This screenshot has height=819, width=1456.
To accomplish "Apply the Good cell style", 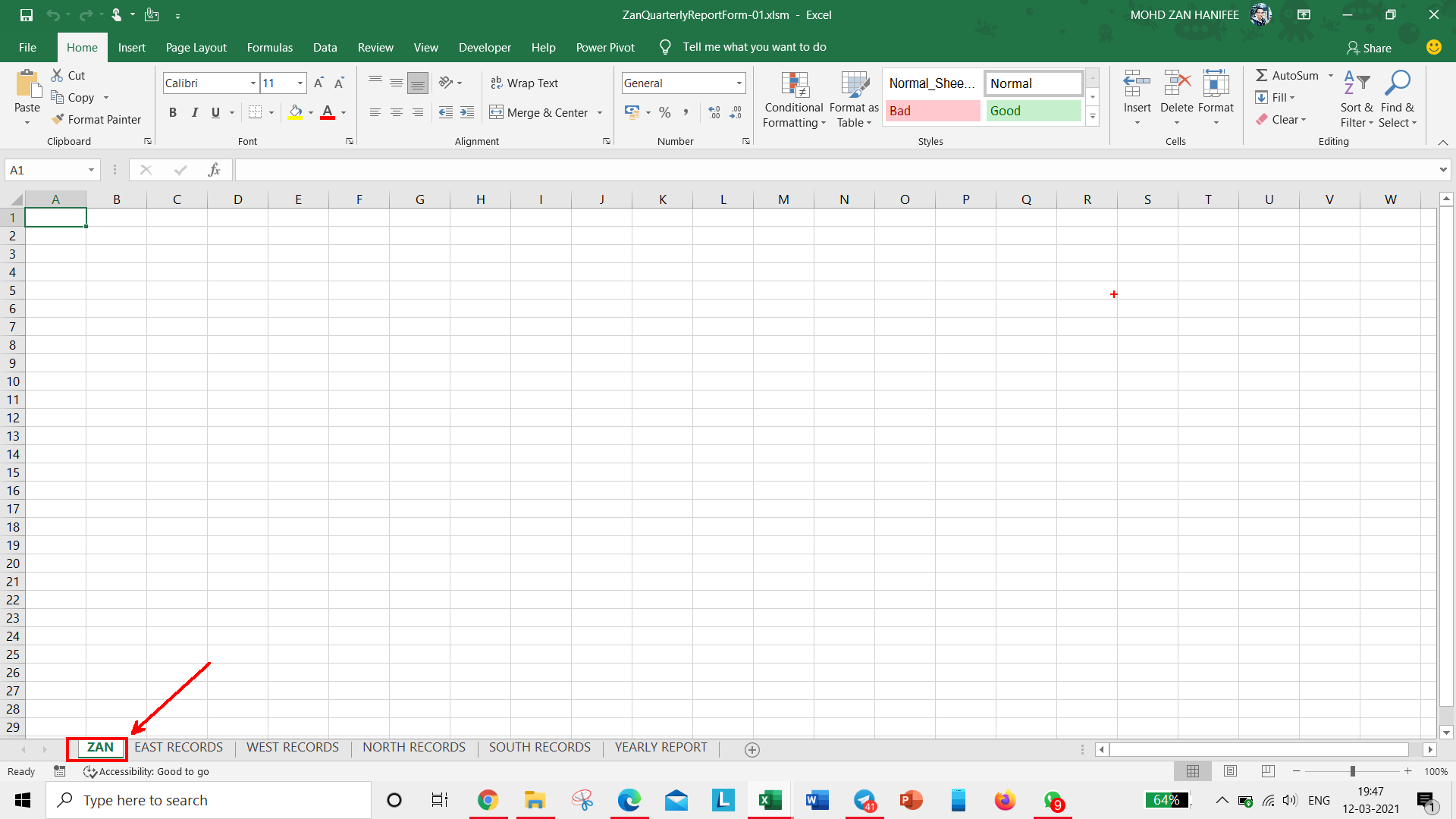I will pyautogui.click(x=1033, y=111).
